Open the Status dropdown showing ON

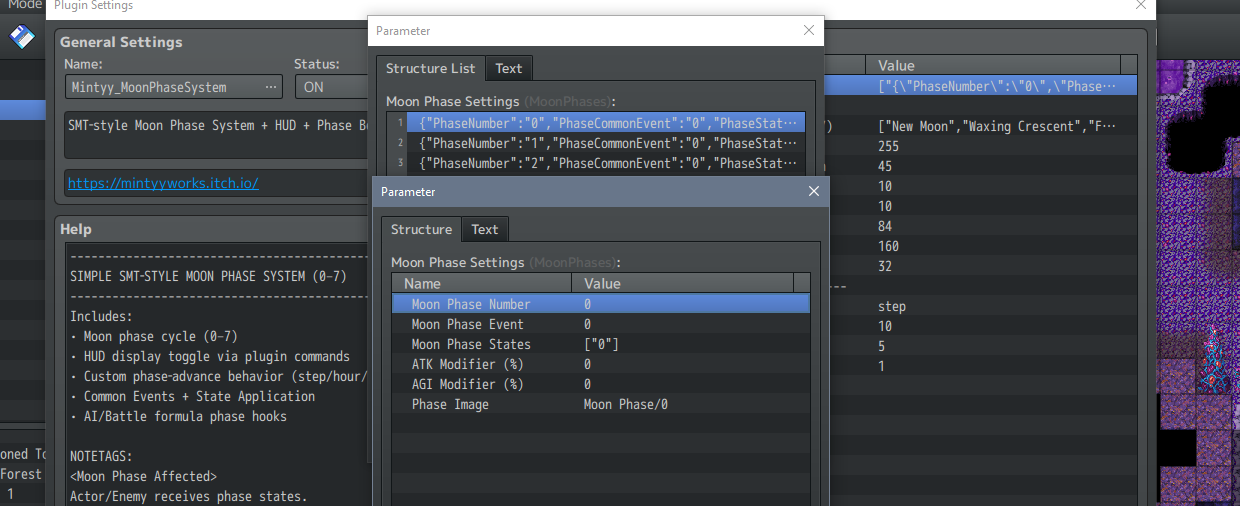pos(330,87)
